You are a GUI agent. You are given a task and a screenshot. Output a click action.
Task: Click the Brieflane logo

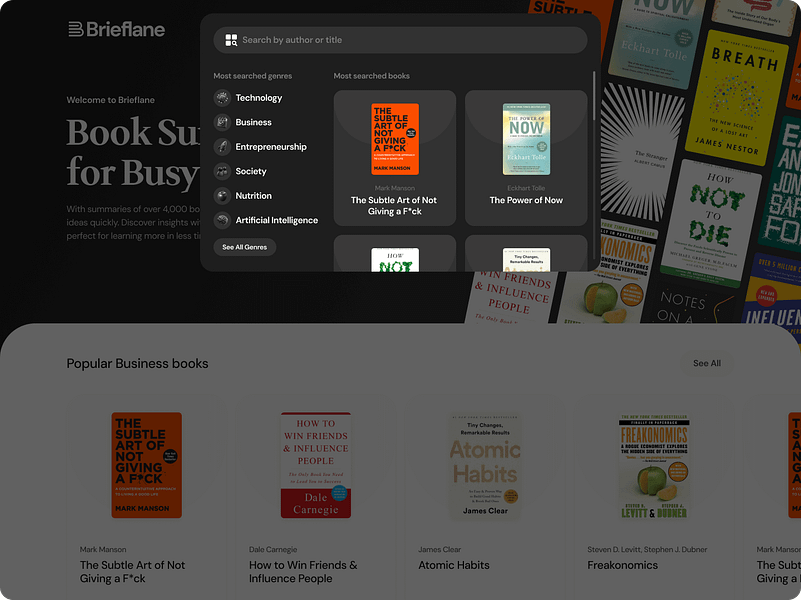(116, 29)
